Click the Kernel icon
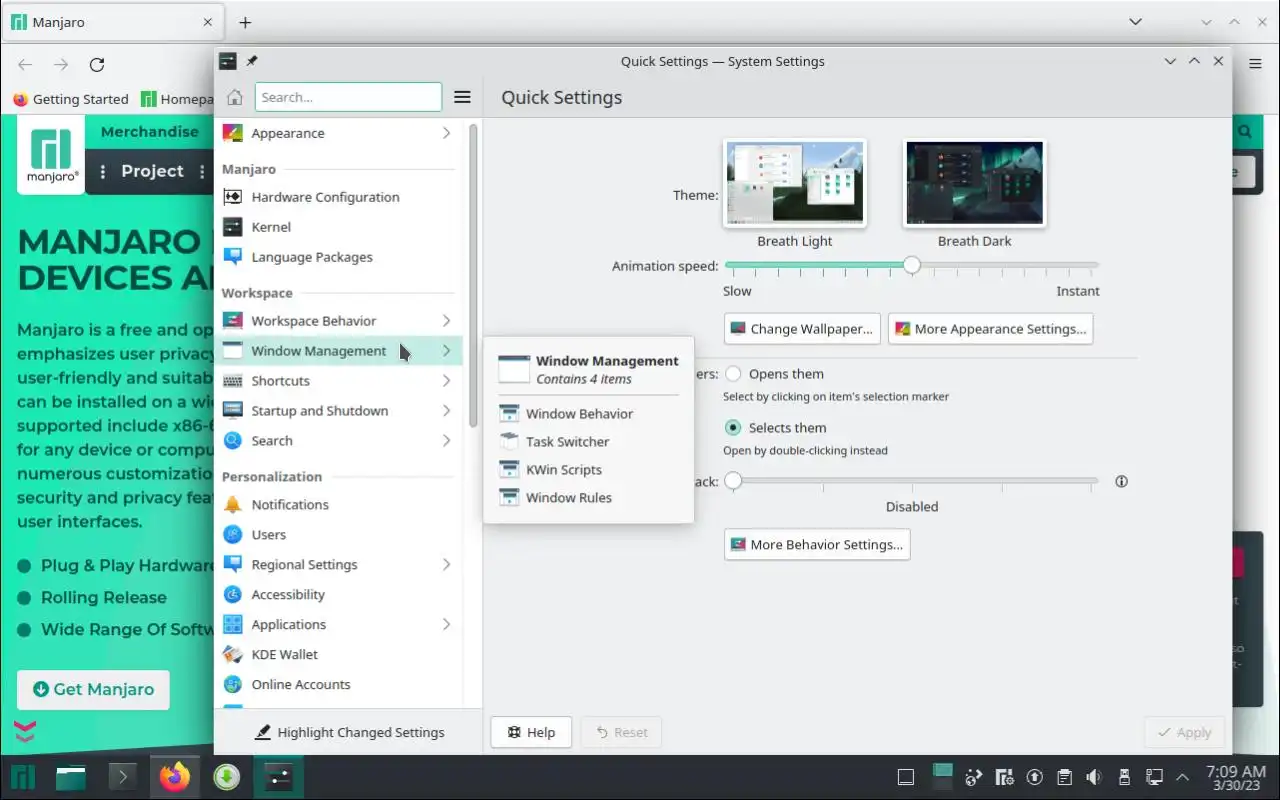This screenshot has height=800, width=1280. pos(232,227)
